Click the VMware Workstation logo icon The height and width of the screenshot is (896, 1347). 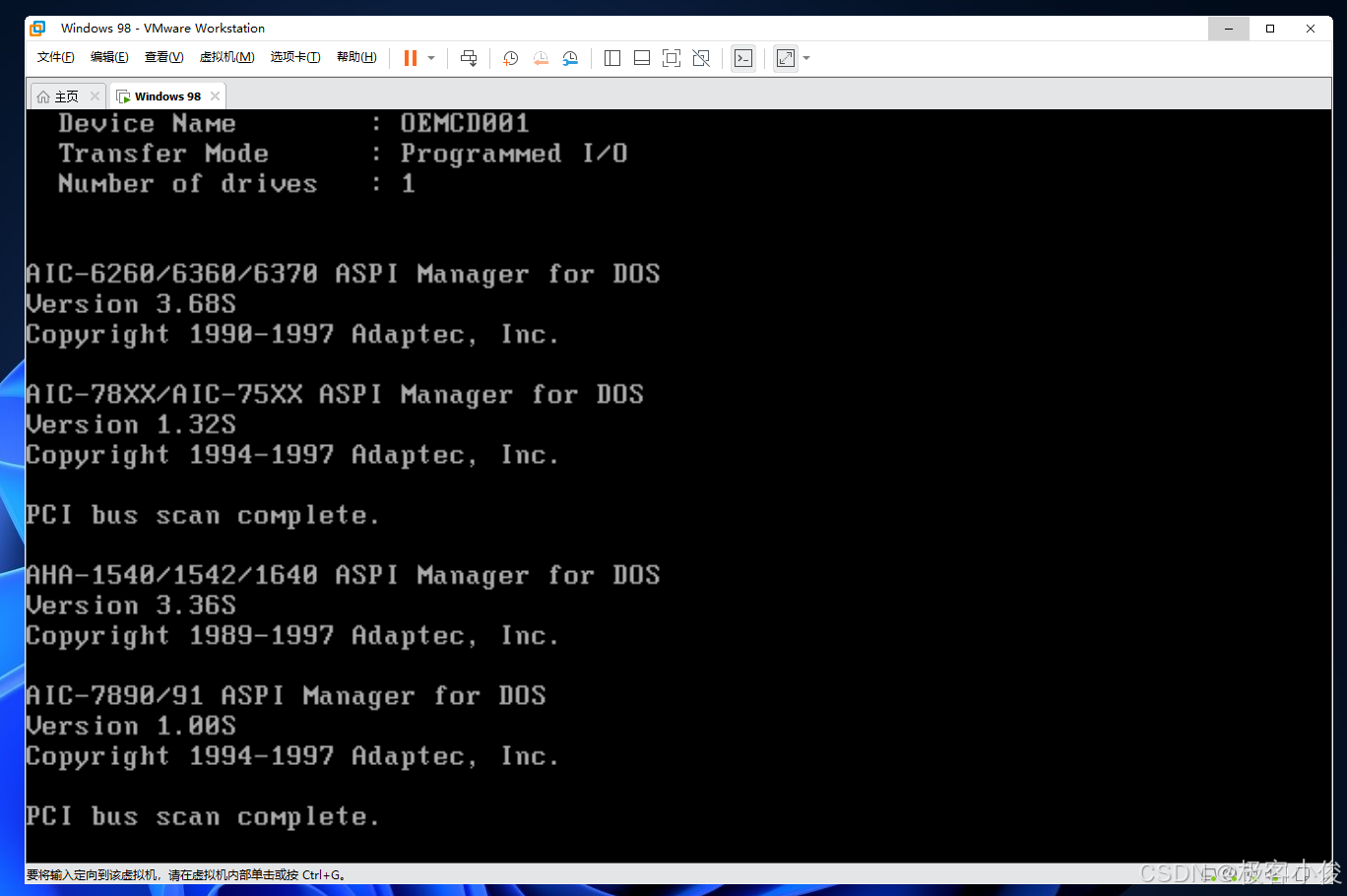point(37,28)
